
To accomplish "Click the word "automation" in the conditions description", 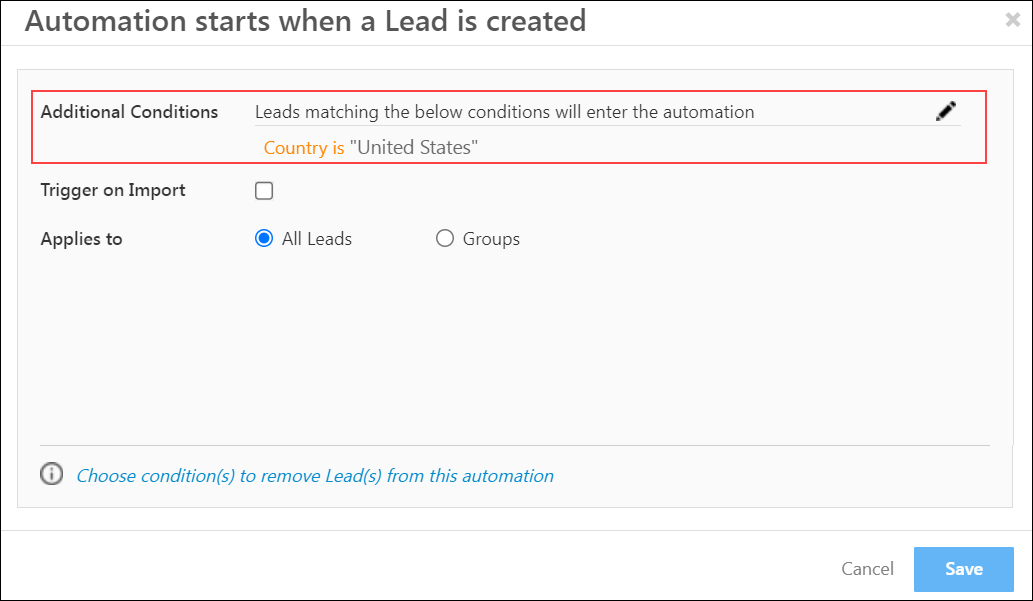I will pos(708,112).
